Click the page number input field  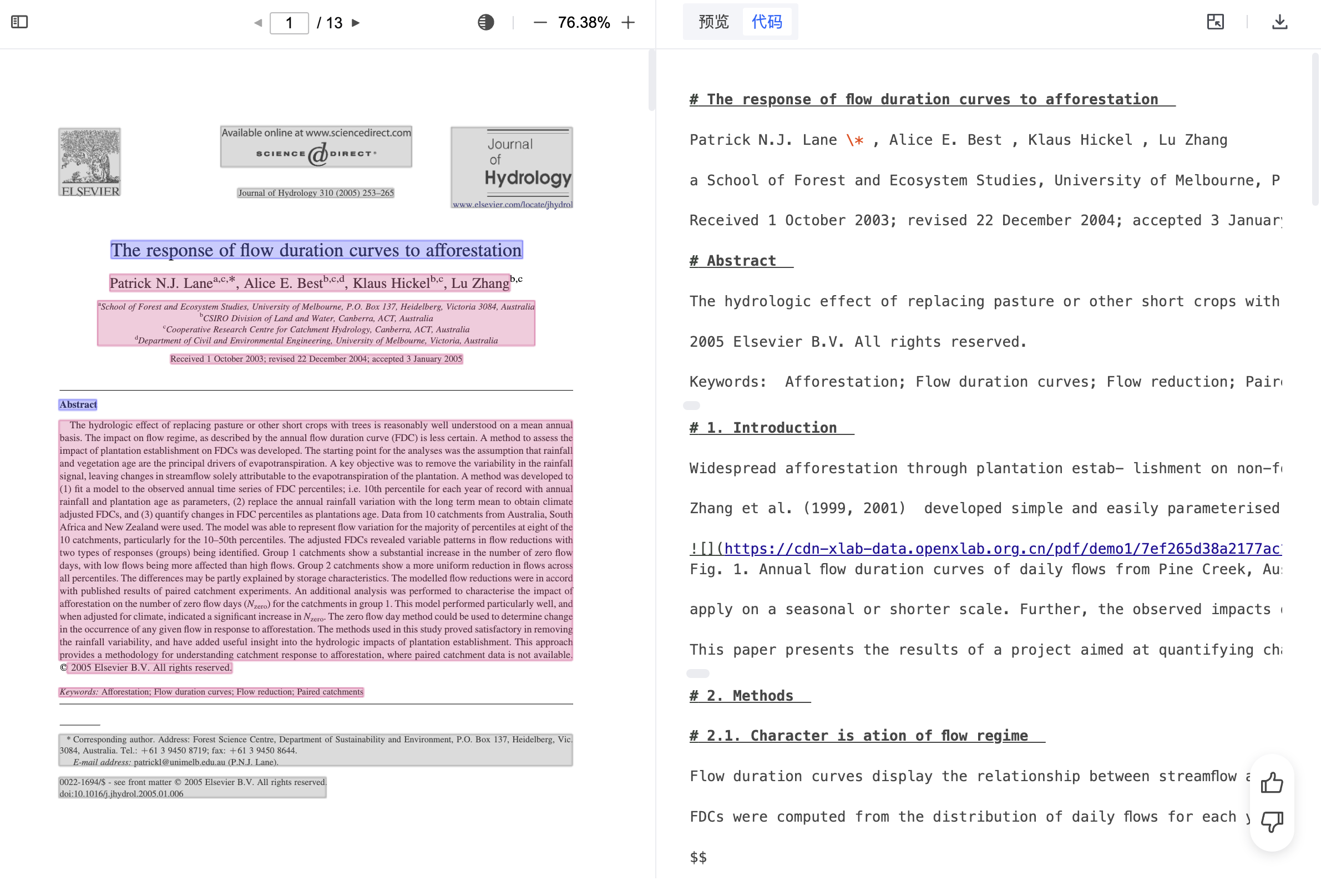289,23
